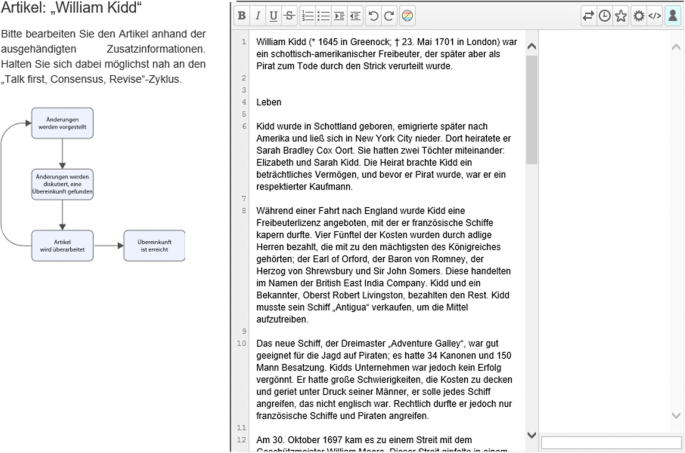Toggle bold formatting
This screenshot has width=685, height=453.
pos(242,16)
